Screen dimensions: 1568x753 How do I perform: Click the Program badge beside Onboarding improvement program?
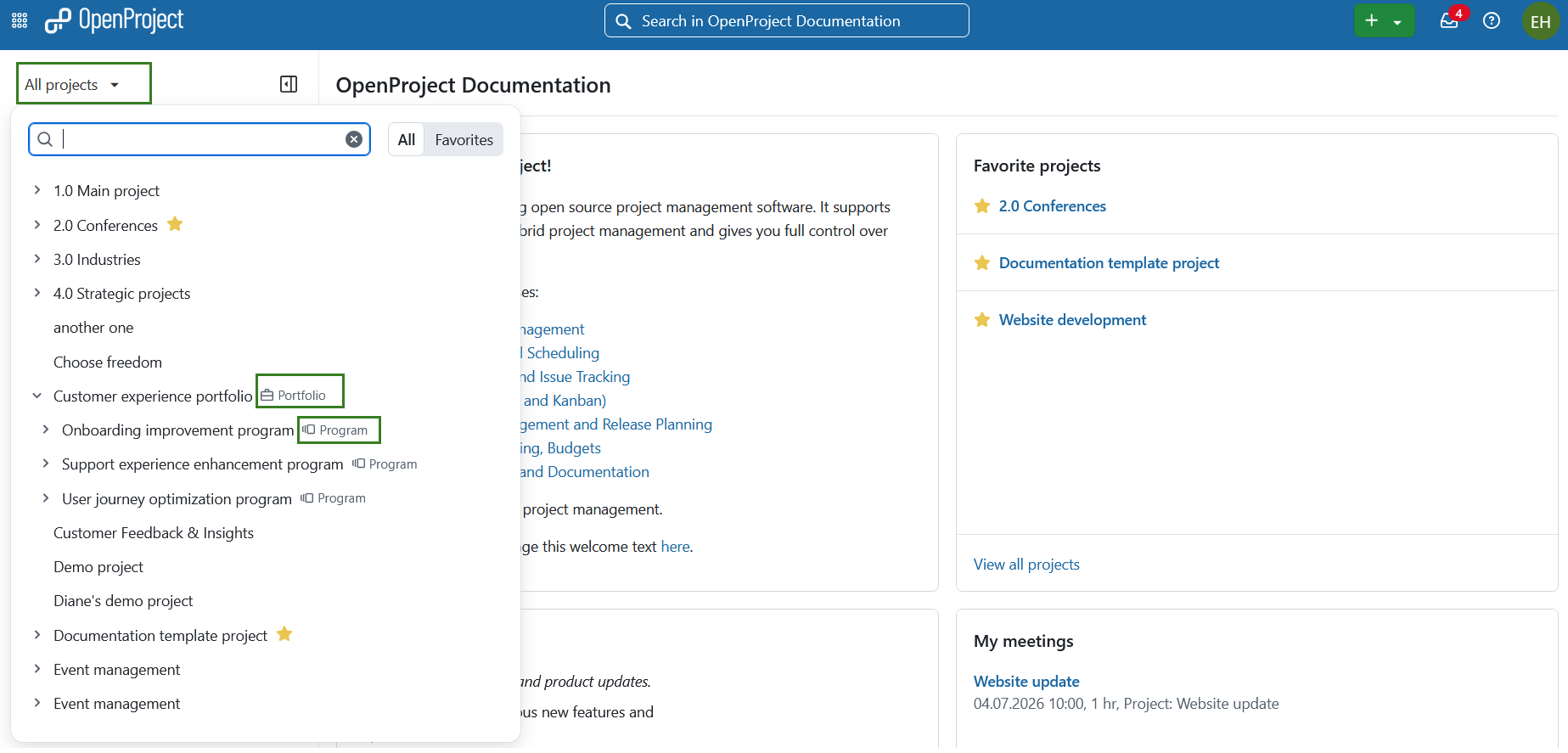[x=335, y=430]
